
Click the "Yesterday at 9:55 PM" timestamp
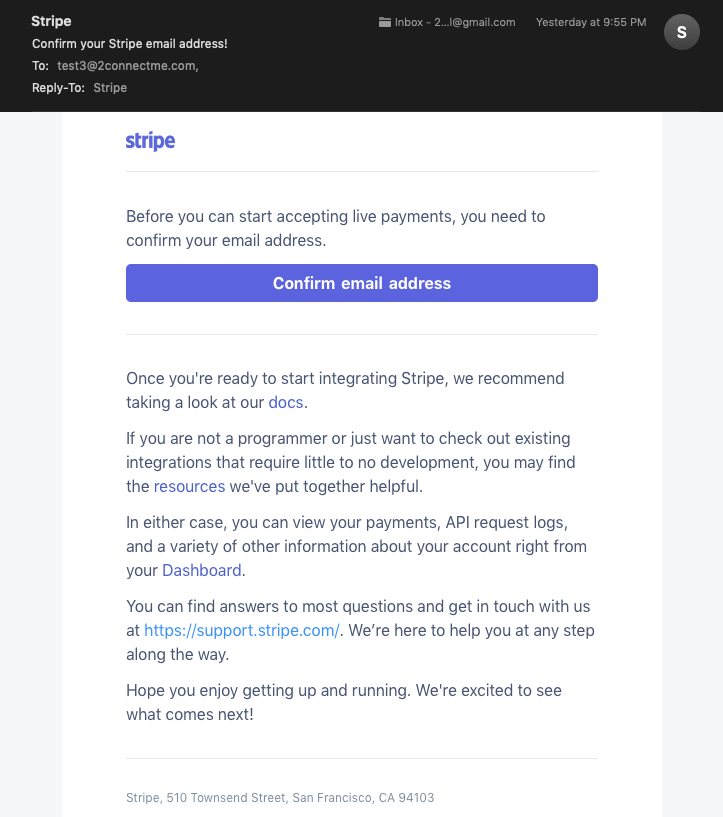click(591, 22)
